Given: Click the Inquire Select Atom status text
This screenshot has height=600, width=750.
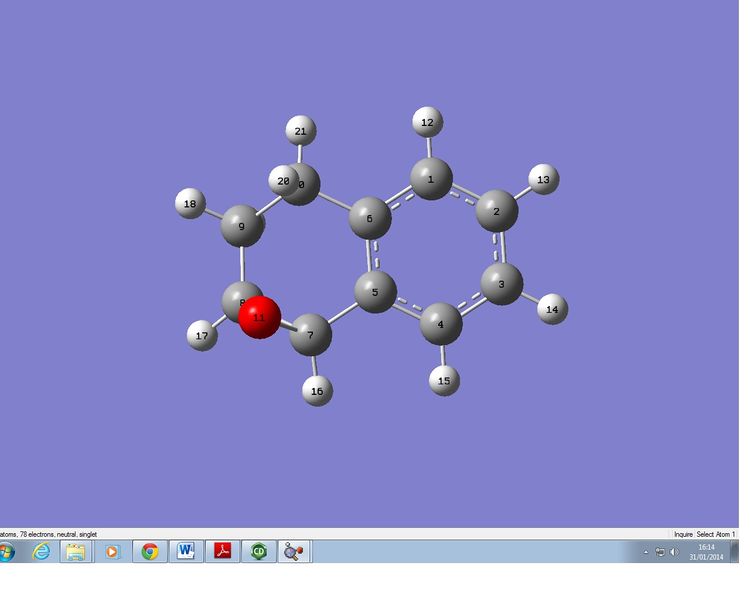Looking at the screenshot, I should pyautogui.click(x=705, y=534).
